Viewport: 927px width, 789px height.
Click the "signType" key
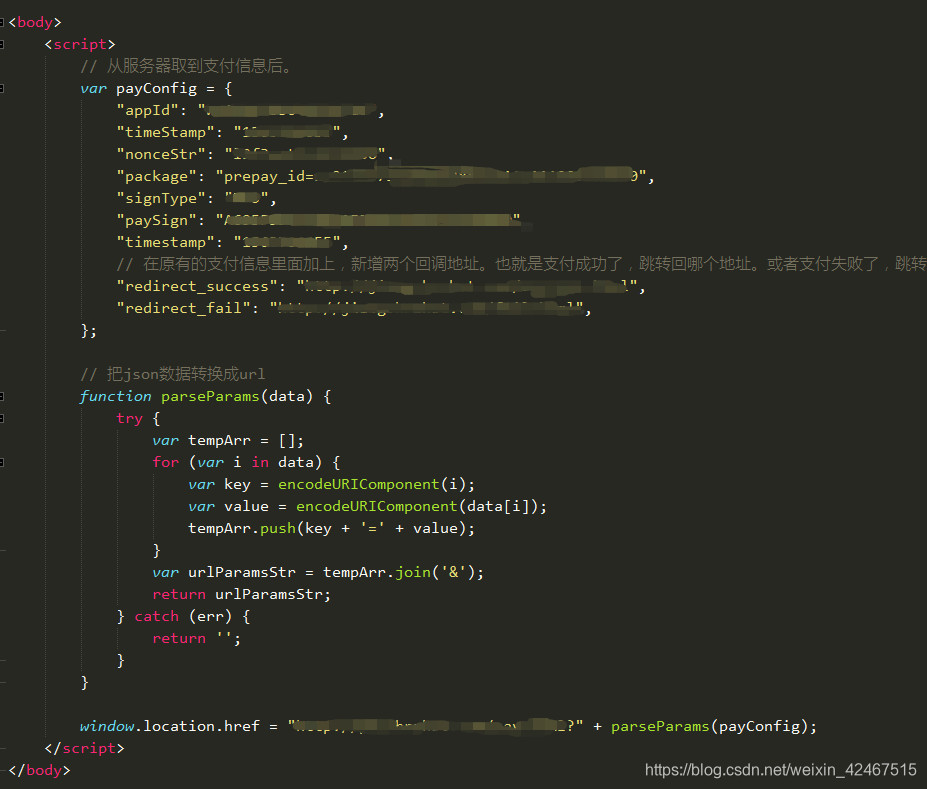click(161, 198)
